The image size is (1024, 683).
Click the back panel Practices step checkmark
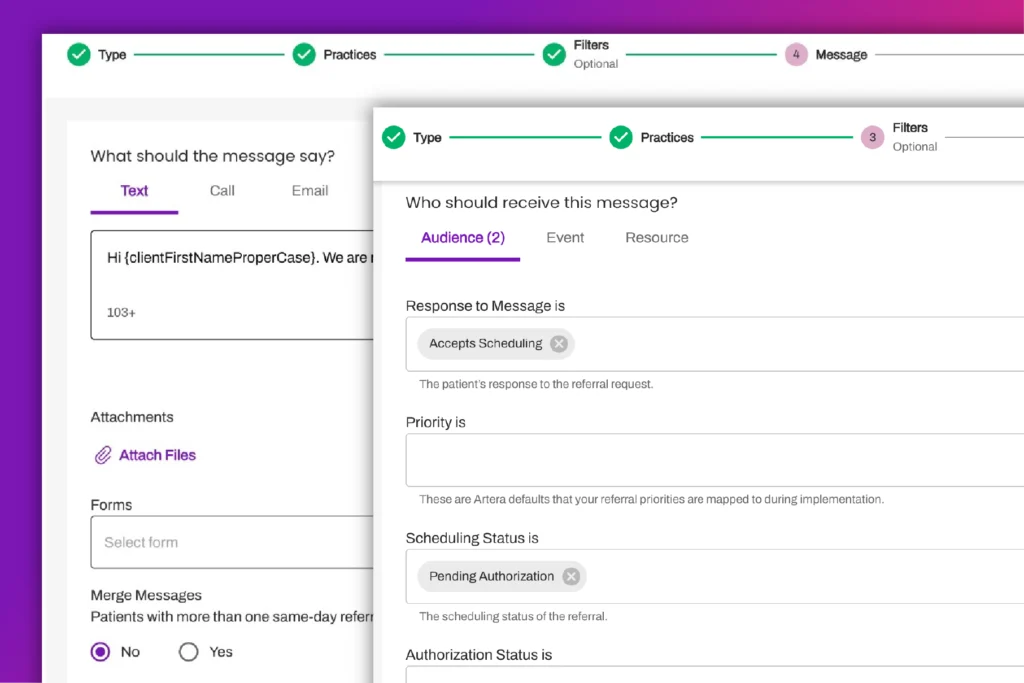point(304,55)
